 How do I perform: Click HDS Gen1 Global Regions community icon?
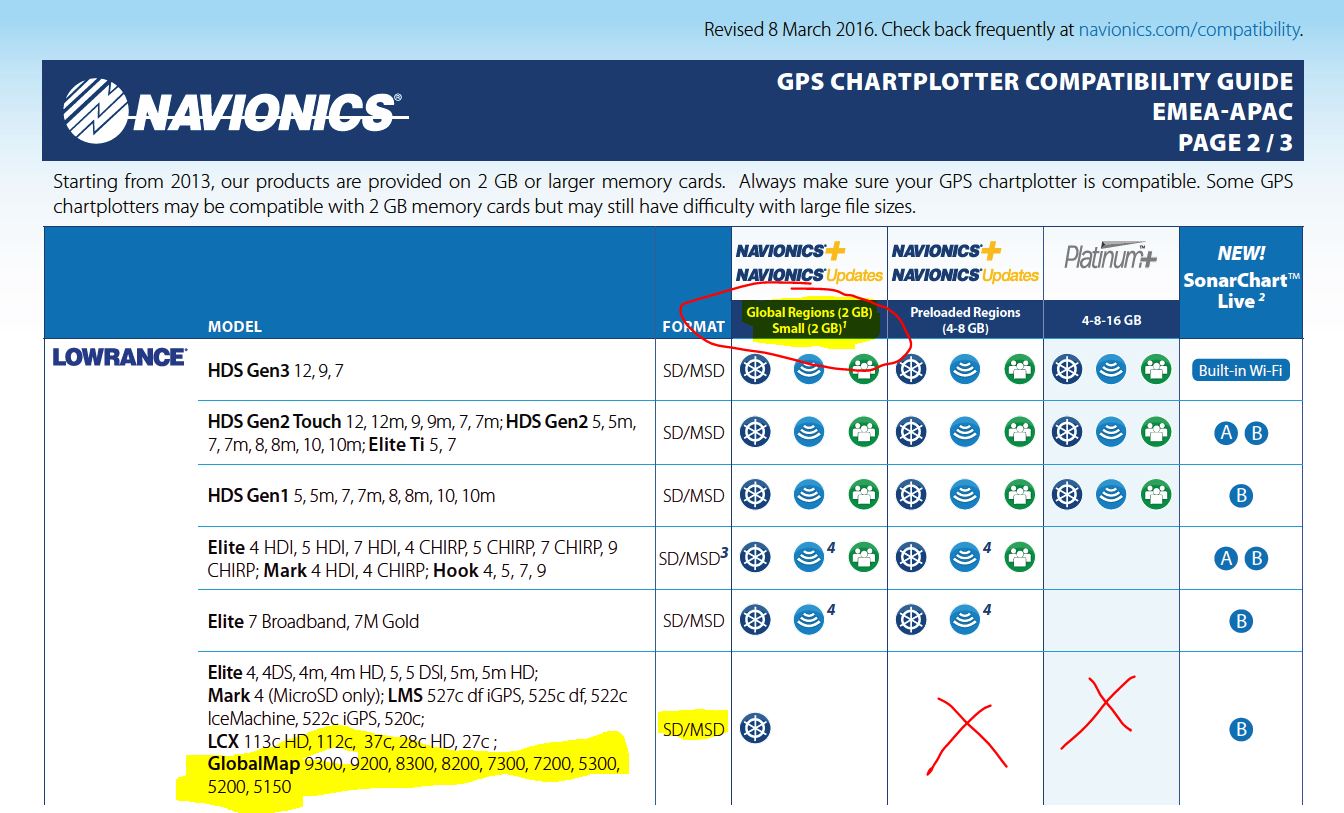(863, 494)
